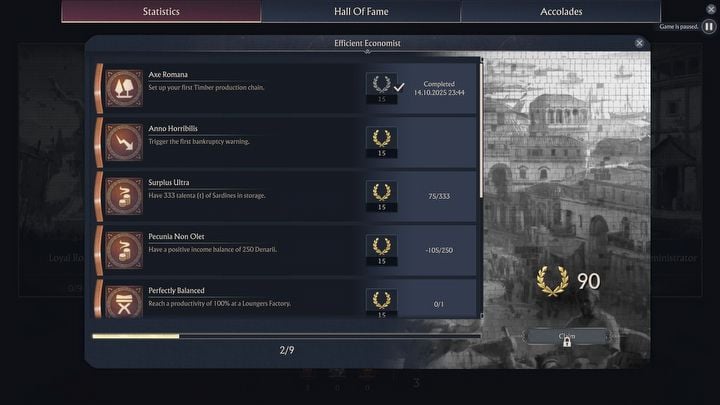Open the Accolades tab
This screenshot has width=720, height=405.
click(x=560, y=12)
